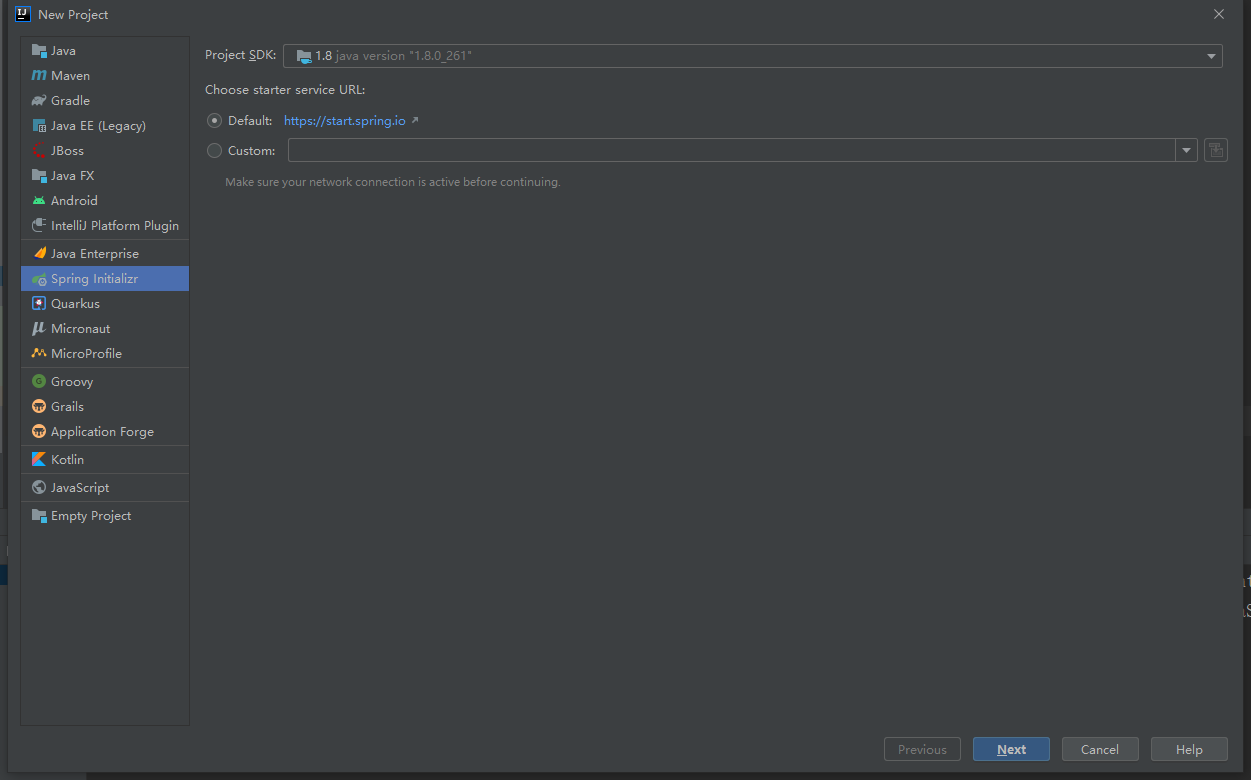Click the IntelliJ Platform Plugin icon
The height and width of the screenshot is (780, 1251).
click(39, 226)
